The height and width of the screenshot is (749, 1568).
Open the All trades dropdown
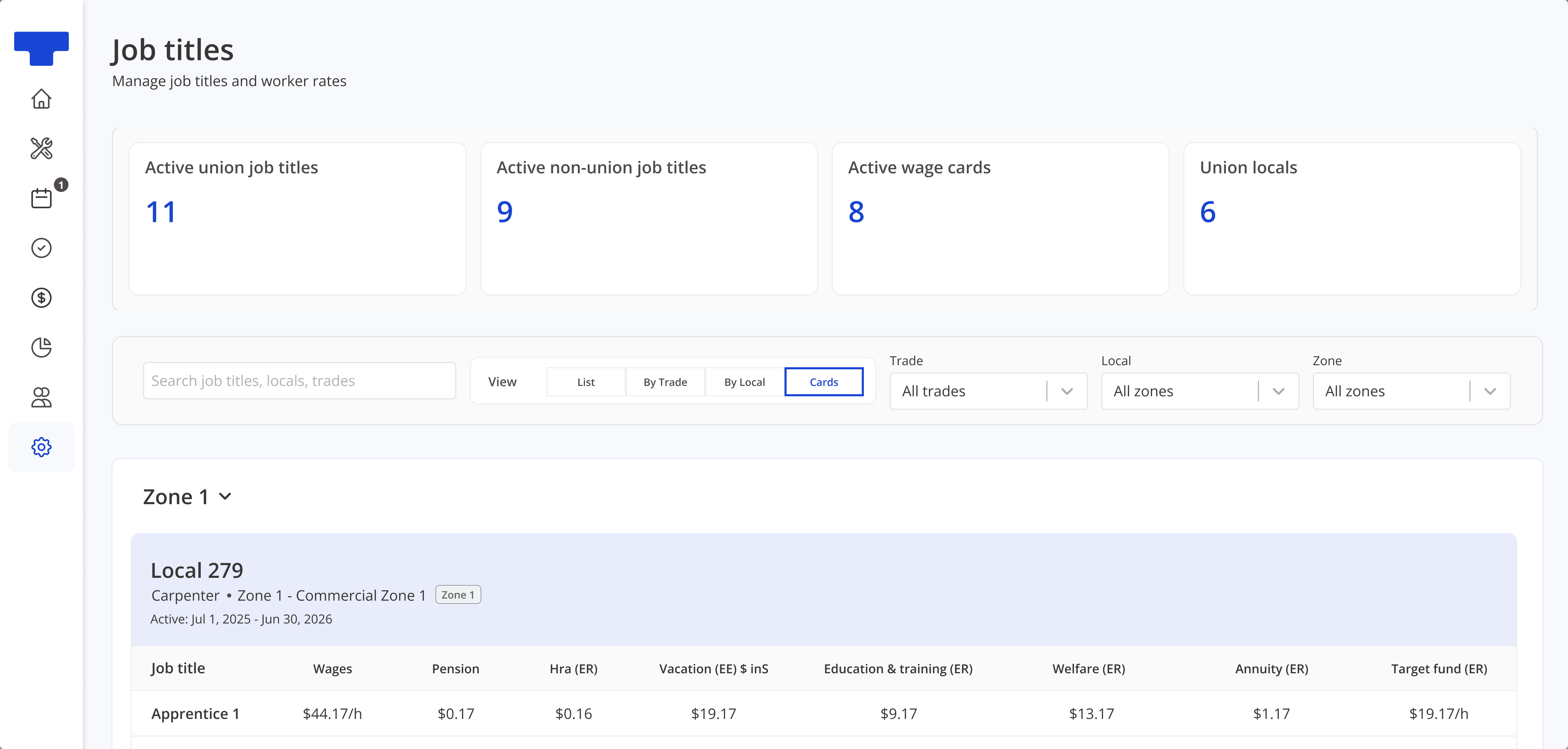pyautogui.click(x=988, y=391)
